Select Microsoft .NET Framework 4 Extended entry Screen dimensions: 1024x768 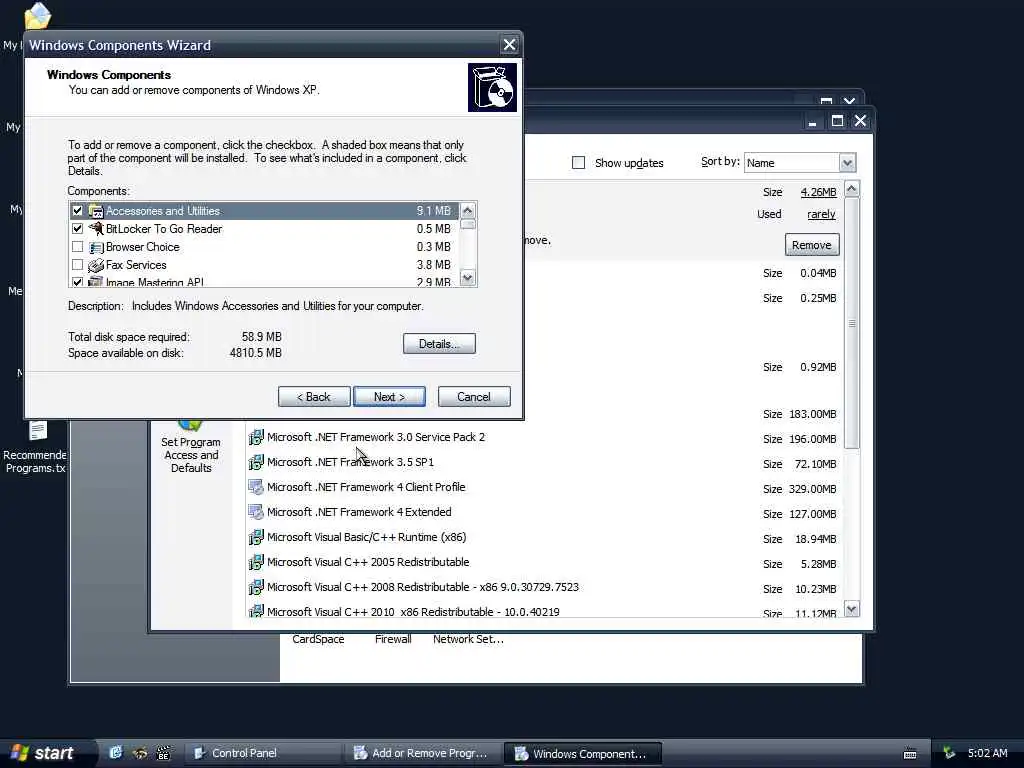(x=359, y=512)
